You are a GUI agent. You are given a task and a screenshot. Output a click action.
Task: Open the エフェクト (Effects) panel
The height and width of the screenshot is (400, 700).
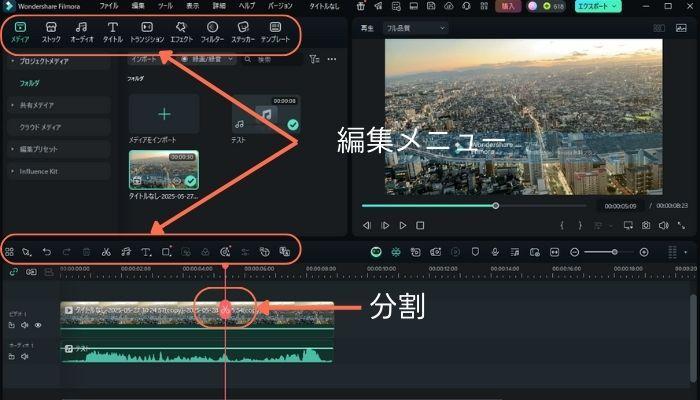(x=181, y=32)
